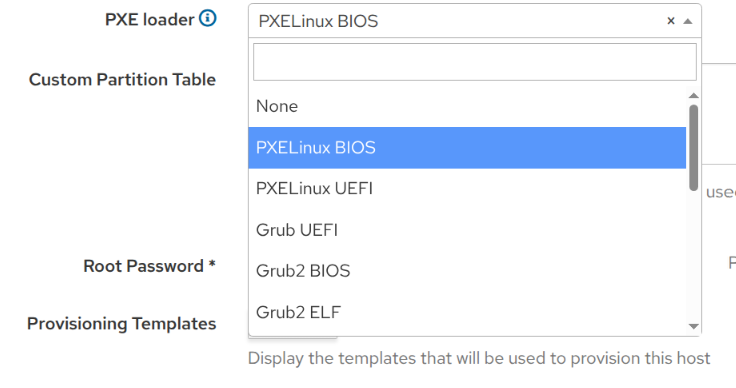736x388 pixels.
Task: Click the provisioning templates help text
Action: pos(479,358)
